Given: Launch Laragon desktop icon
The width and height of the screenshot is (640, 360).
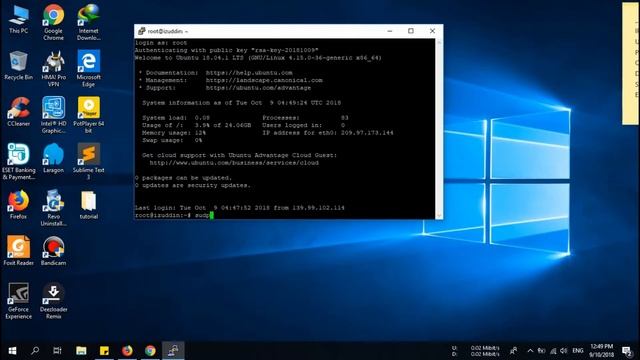Looking at the screenshot, I should click(x=53, y=158).
